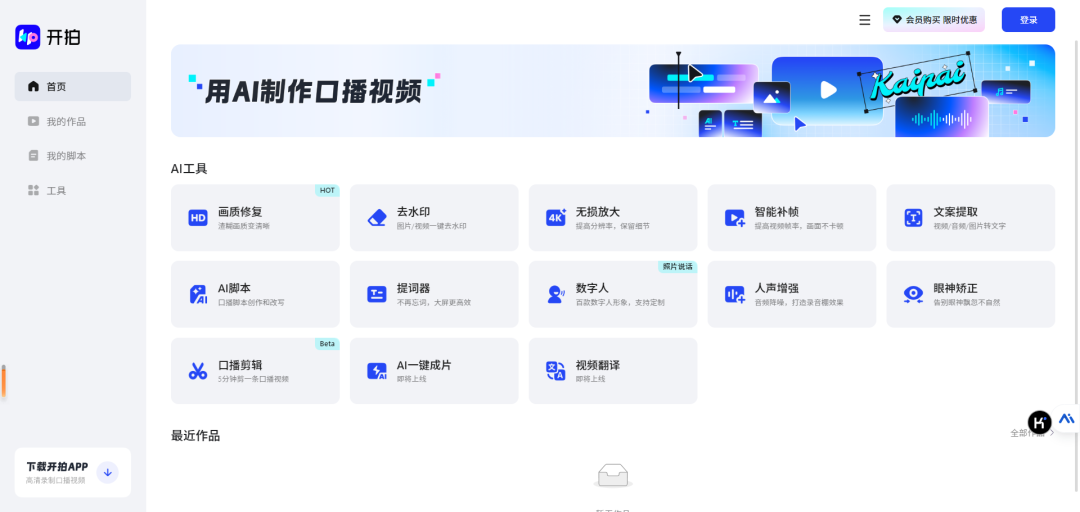Select 智能补帧 title text
The image size is (1080, 512).
(x=777, y=212)
